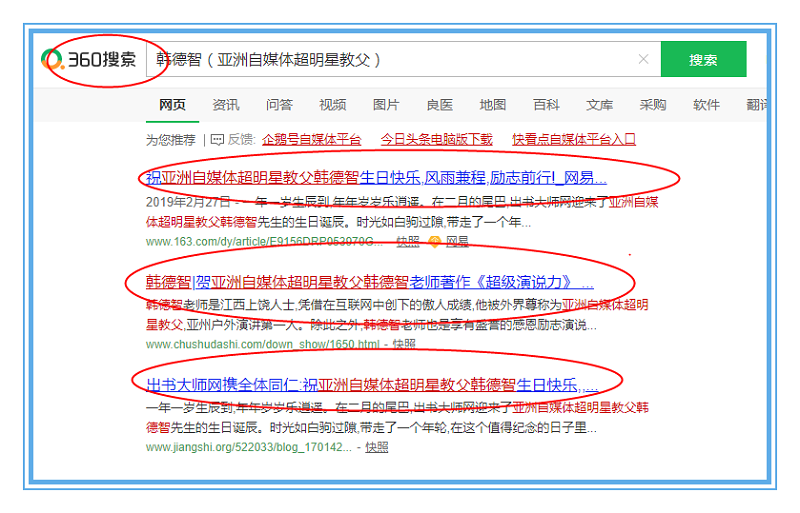Viewport: 800px width, 513px height.
Task: Go to the 地图 tab
Action: click(492, 105)
